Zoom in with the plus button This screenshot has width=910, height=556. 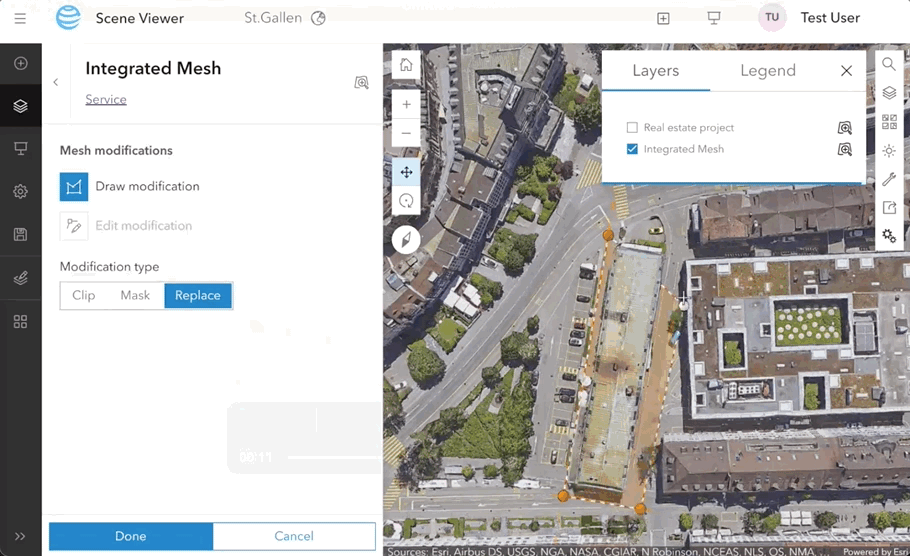(406, 104)
